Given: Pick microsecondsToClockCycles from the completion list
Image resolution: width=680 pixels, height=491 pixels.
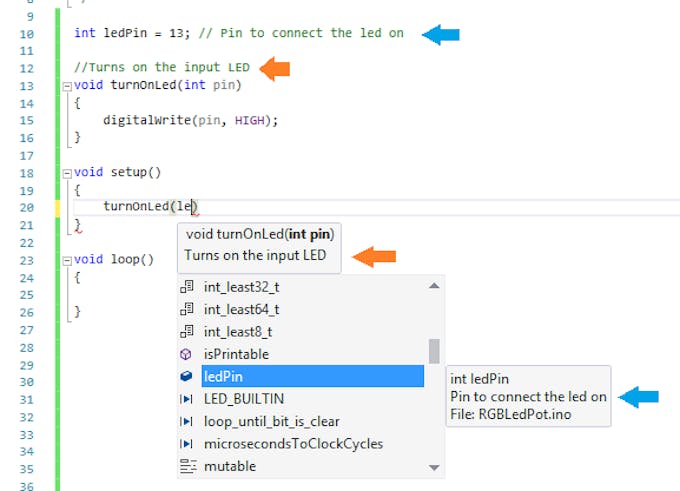Looking at the screenshot, I should pyautogui.click(x=292, y=444).
